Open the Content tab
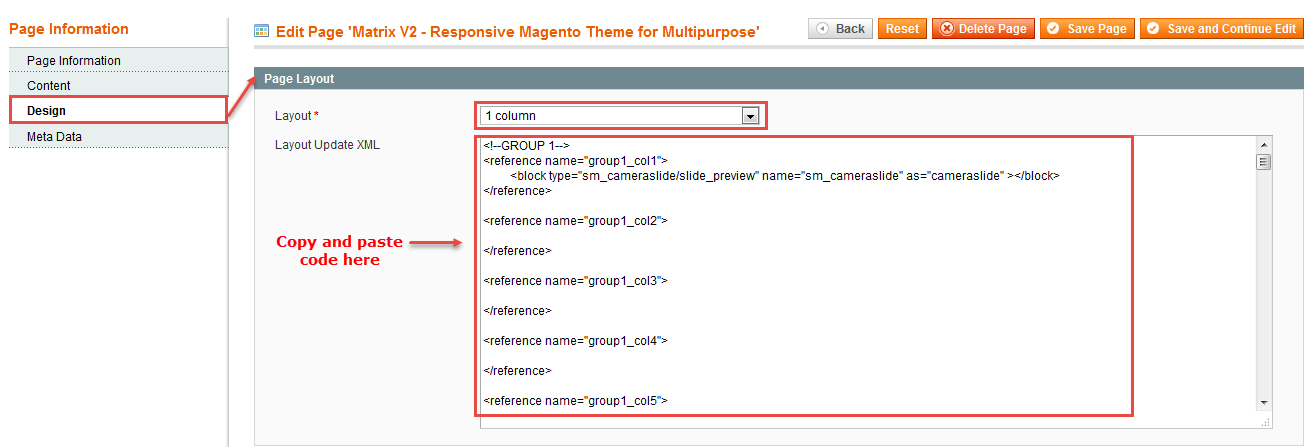1315x447 pixels. [x=118, y=86]
